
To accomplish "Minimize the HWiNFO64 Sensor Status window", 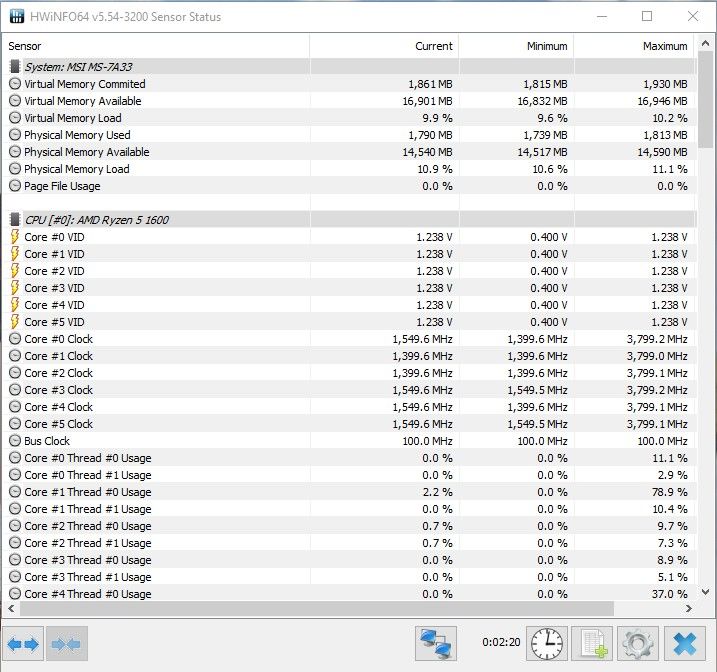I will pos(602,16).
